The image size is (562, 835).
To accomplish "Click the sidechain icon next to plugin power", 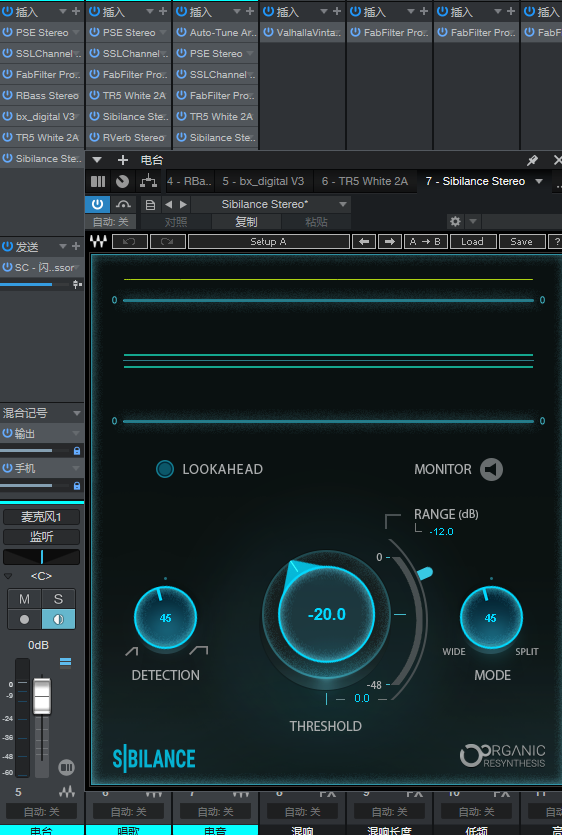I will pos(123,204).
